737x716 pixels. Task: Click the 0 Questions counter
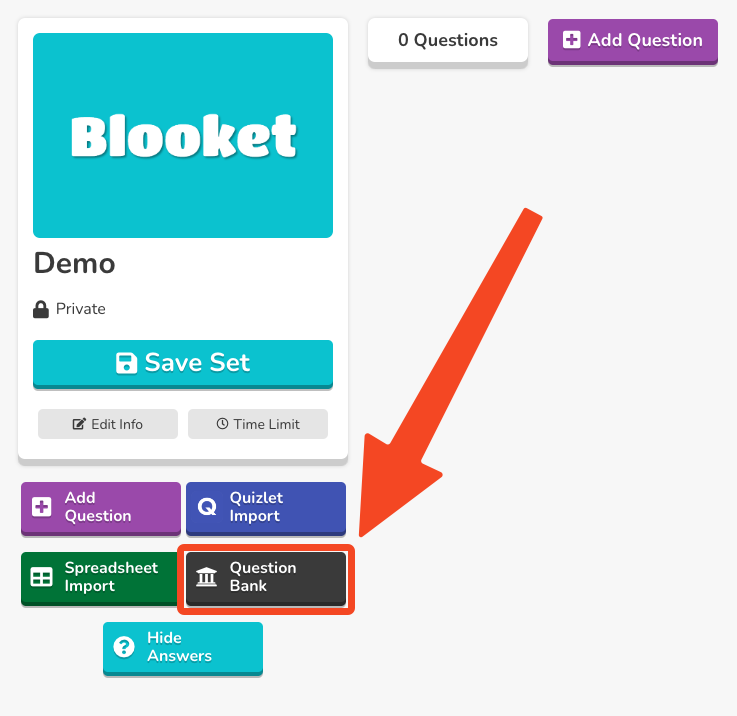tap(447, 41)
